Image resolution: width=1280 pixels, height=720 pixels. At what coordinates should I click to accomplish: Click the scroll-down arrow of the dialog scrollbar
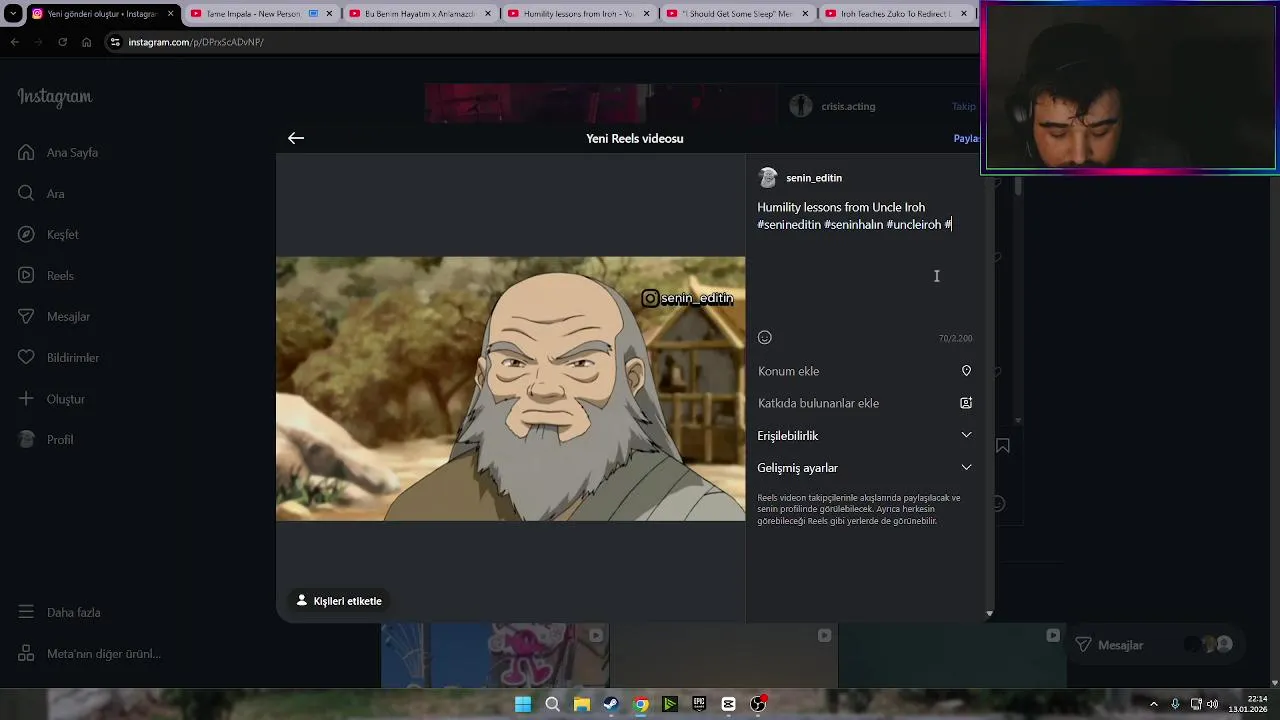tap(989, 613)
